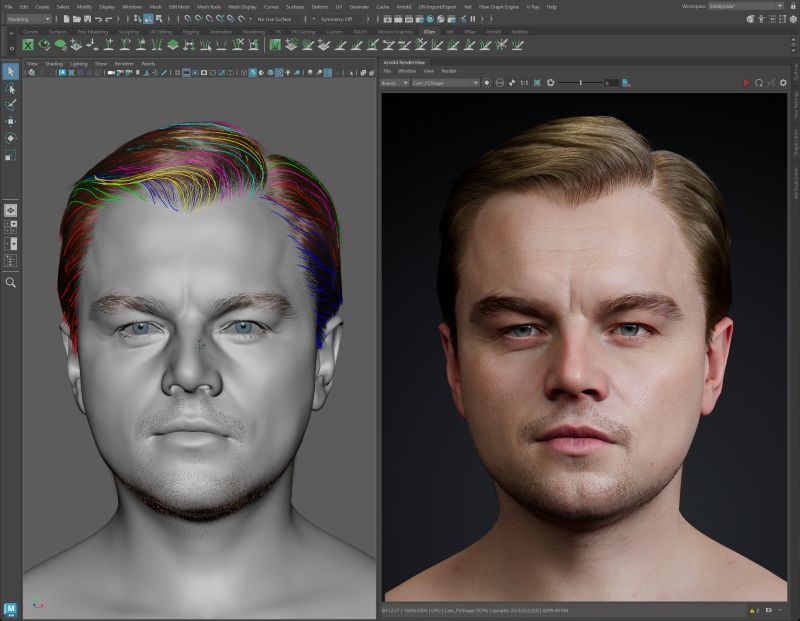Switch to the Sculpting shelf tab
The height and width of the screenshot is (621, 800).
tap(129, 32)
